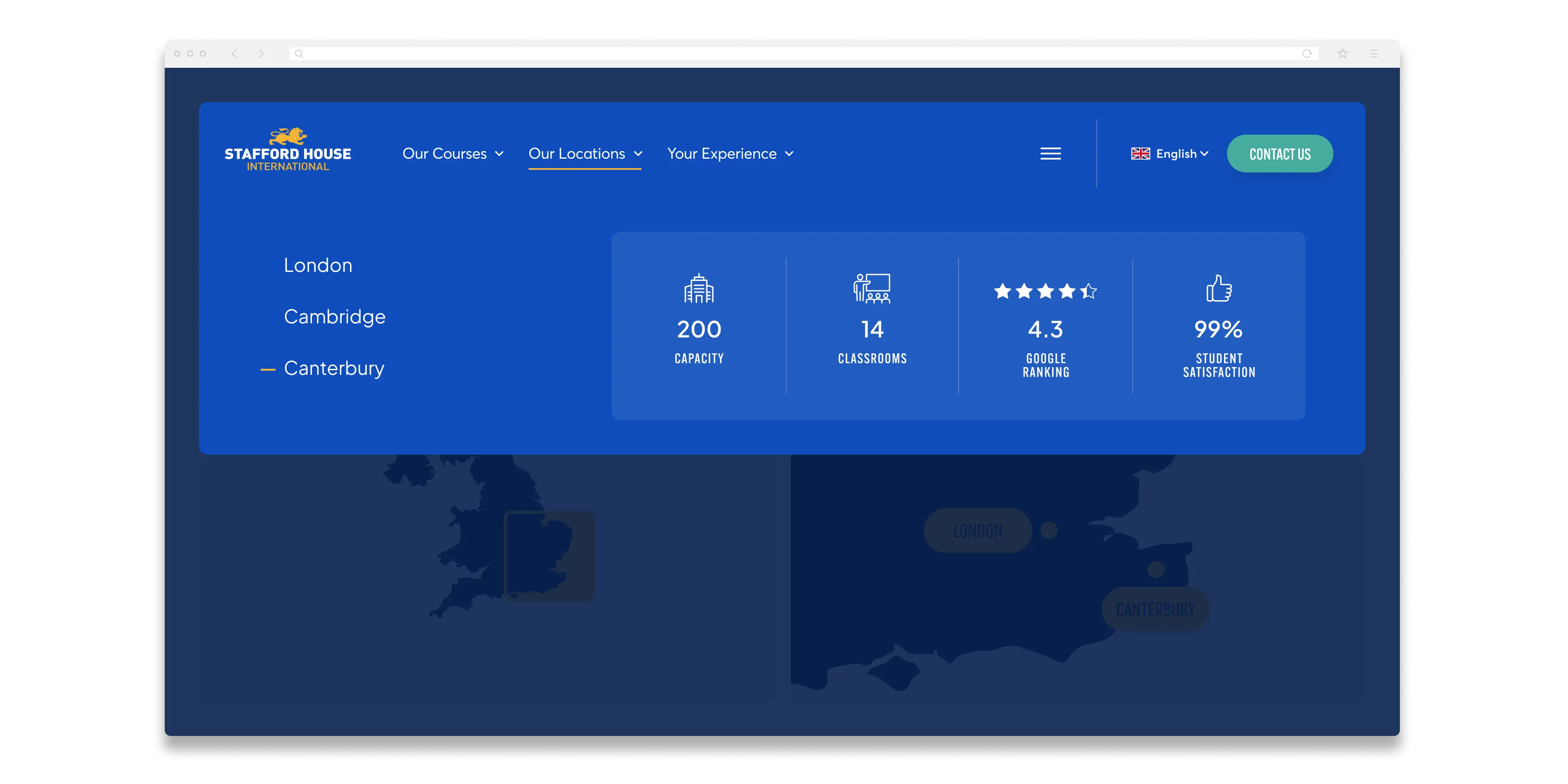This screenshot has height=784, width=1568.
Task: Collapse the Our Locations menu
Action: coord(585,154)
